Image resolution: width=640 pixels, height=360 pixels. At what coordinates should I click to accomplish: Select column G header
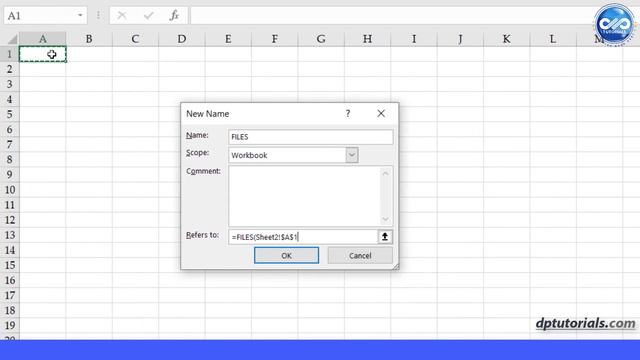tap(321, 39)
